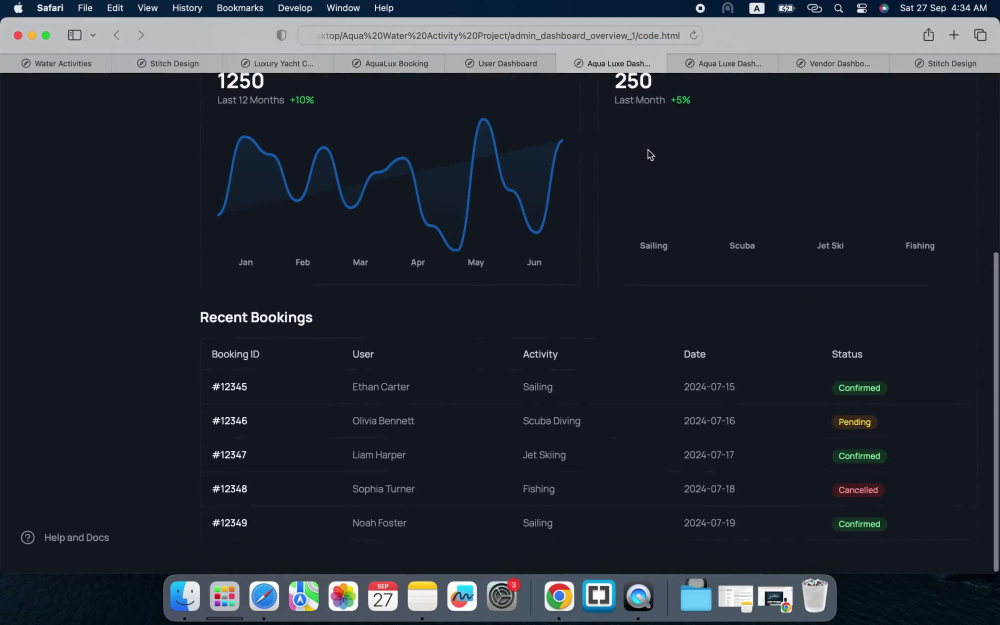Click the Confirmed badge for Liam Harper
Screen dimensions: 1000x625
tap(859, 456)
